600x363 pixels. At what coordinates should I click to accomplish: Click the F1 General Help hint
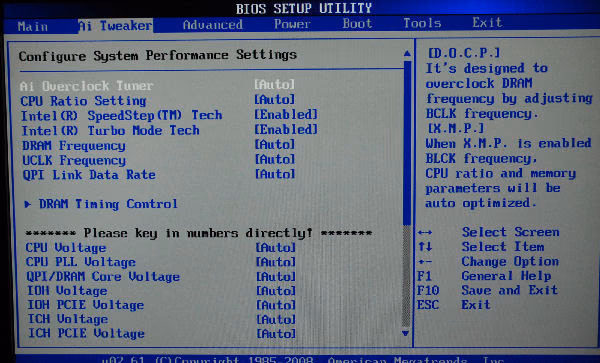pyautogui.click(x=484, y=276)
